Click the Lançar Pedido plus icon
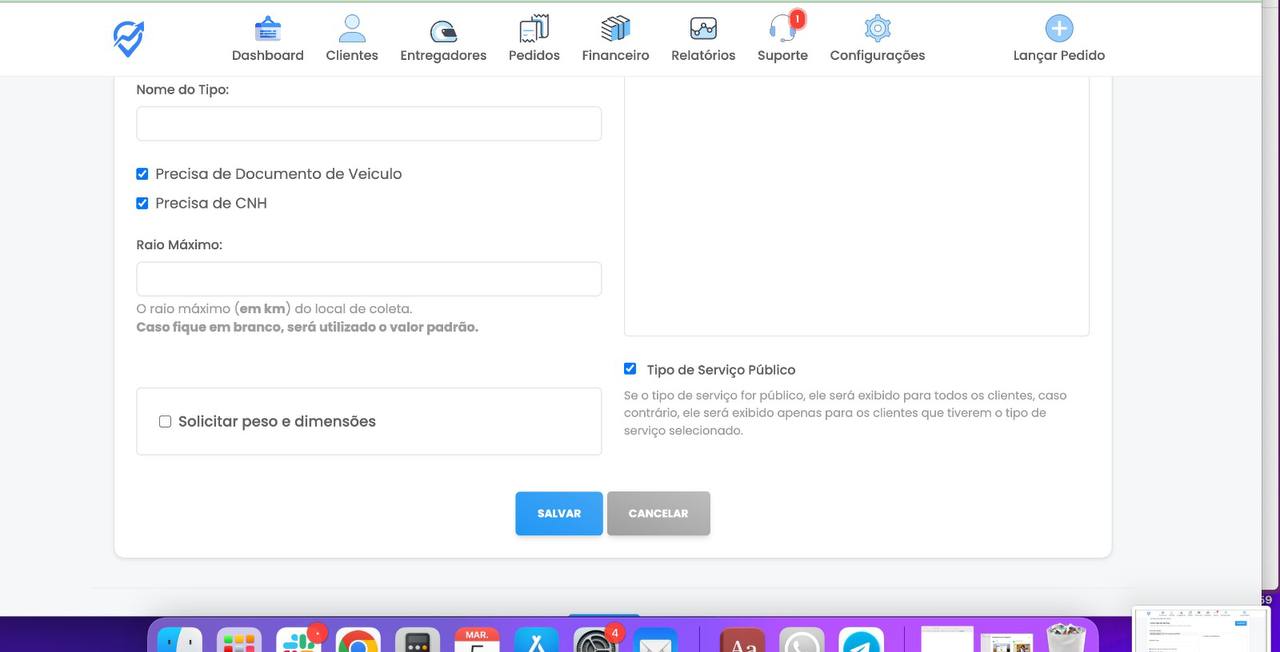 tap(1058, 29)
